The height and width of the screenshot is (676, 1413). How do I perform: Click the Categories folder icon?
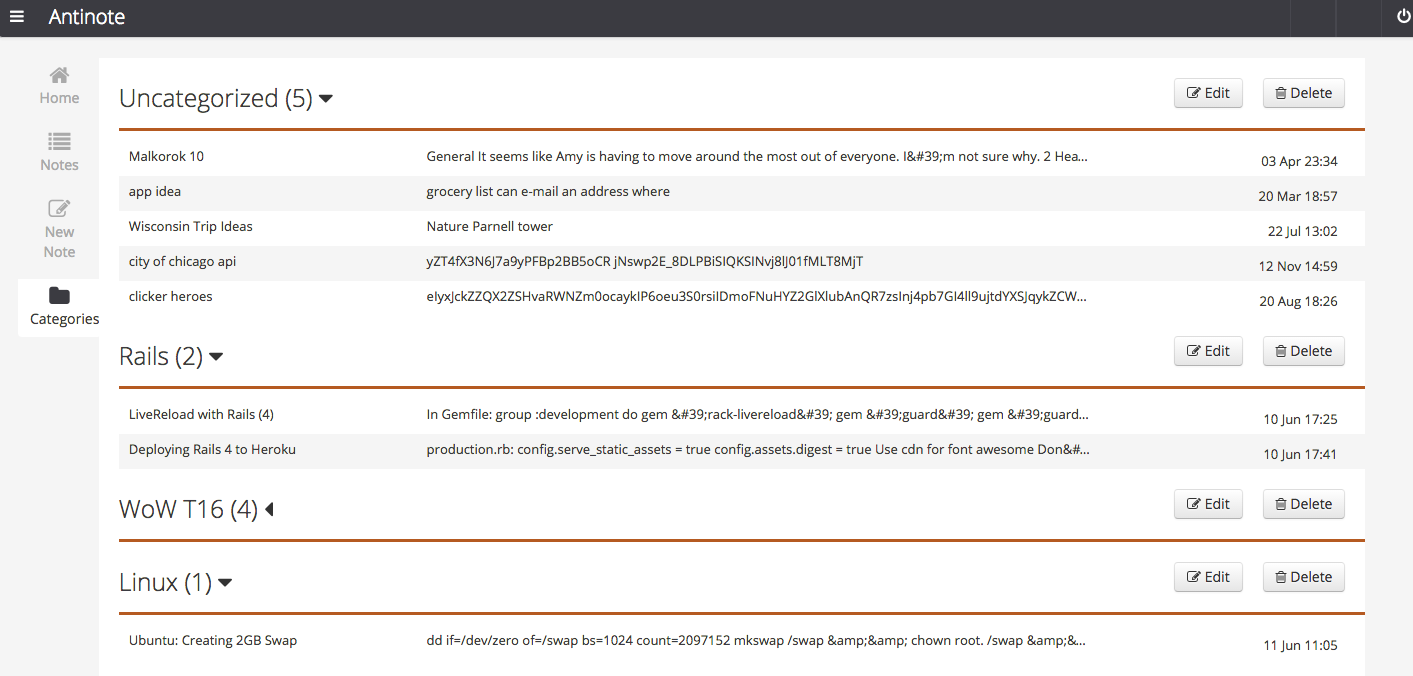tap(59, 296)
